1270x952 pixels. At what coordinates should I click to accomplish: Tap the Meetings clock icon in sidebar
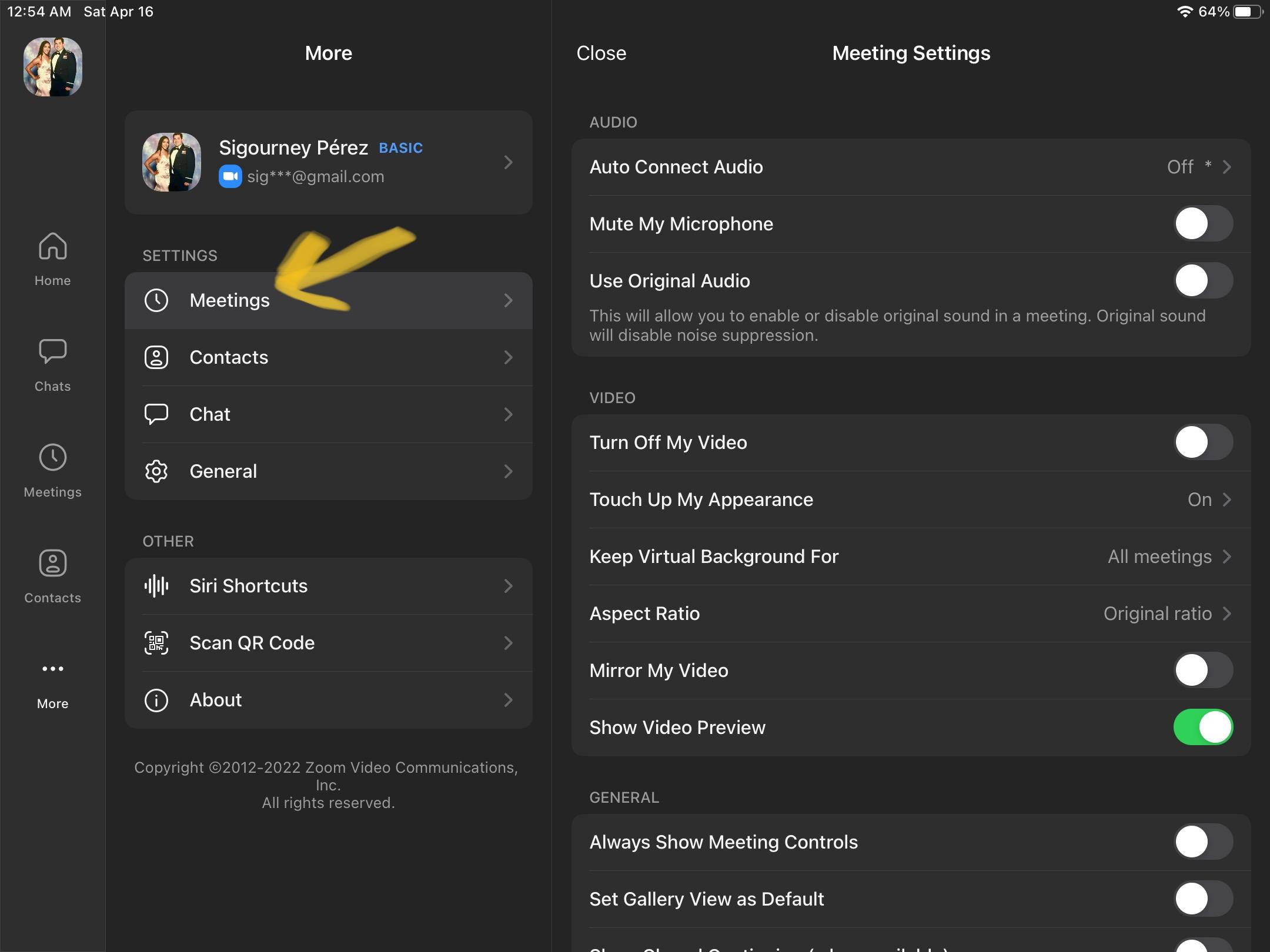52,458
